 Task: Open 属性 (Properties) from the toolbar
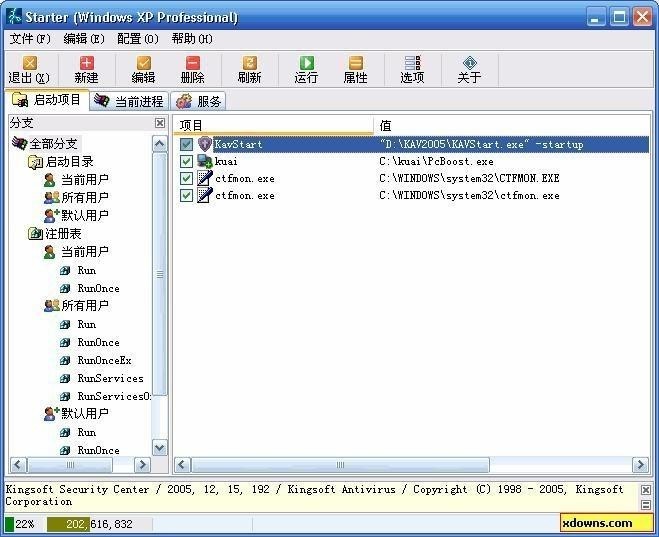pyautogui.click(x=355, y=68)
